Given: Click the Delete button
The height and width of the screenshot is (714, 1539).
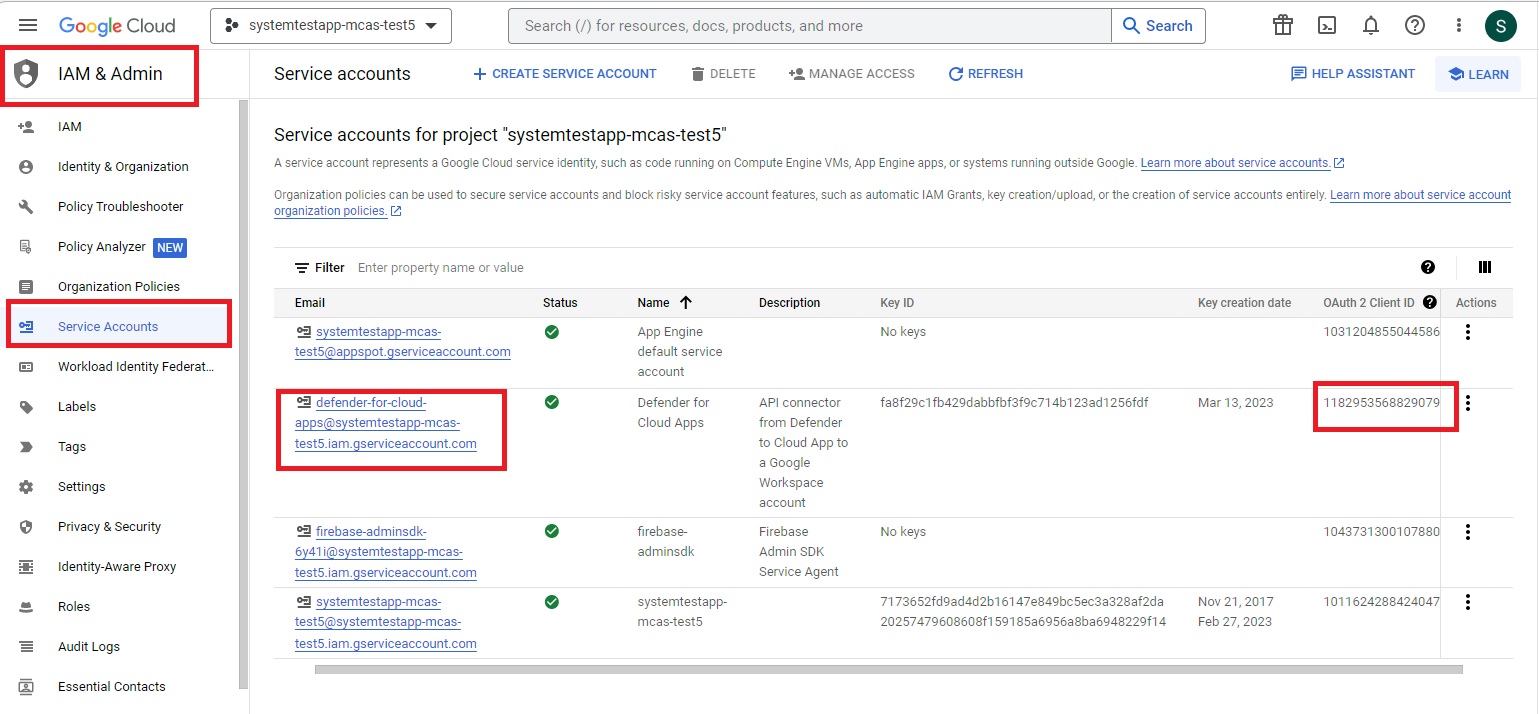Looking at the screenshot, I should [723, 74].
